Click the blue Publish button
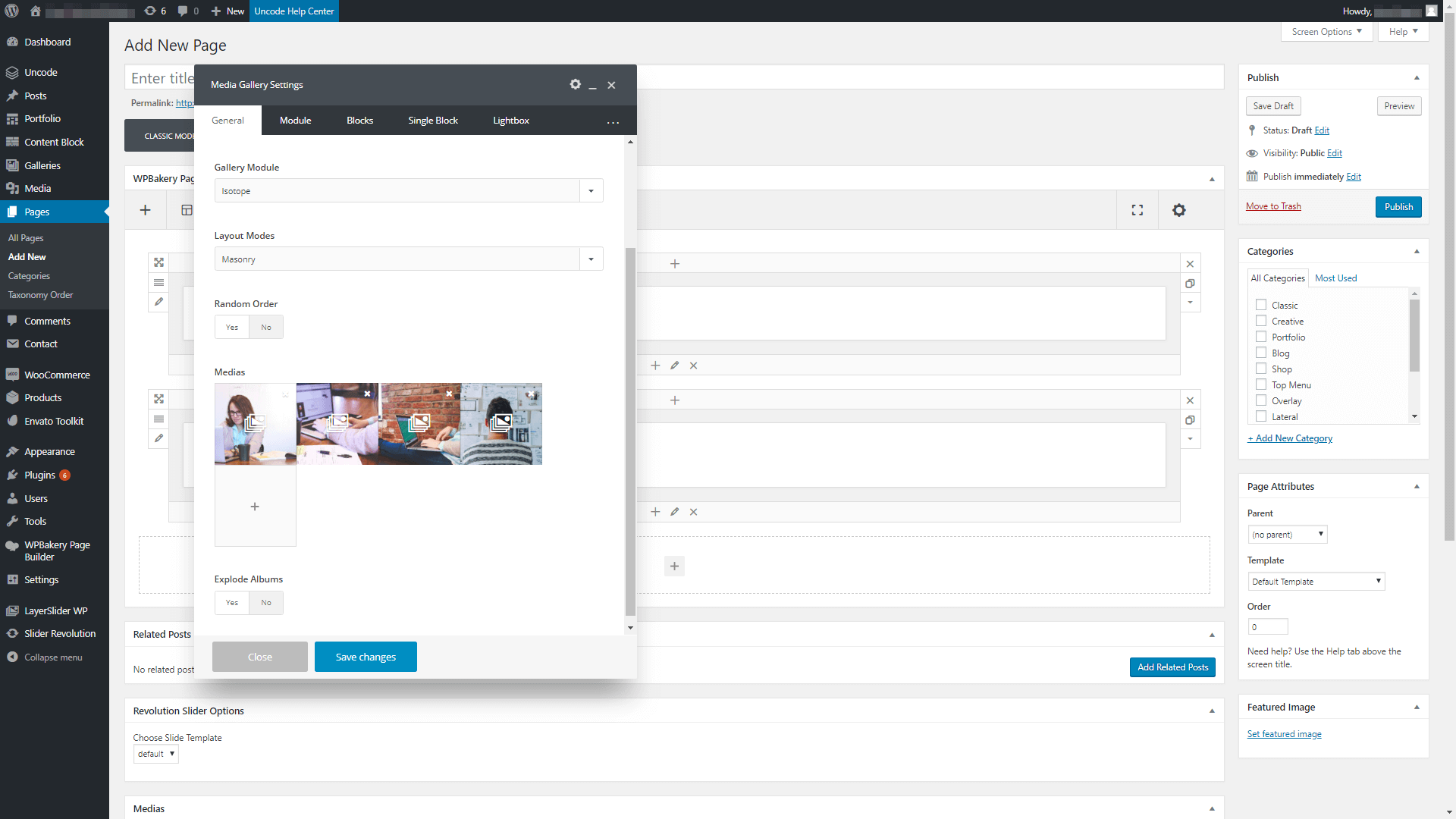The image size is (1456, 819). click(1399, 207)
